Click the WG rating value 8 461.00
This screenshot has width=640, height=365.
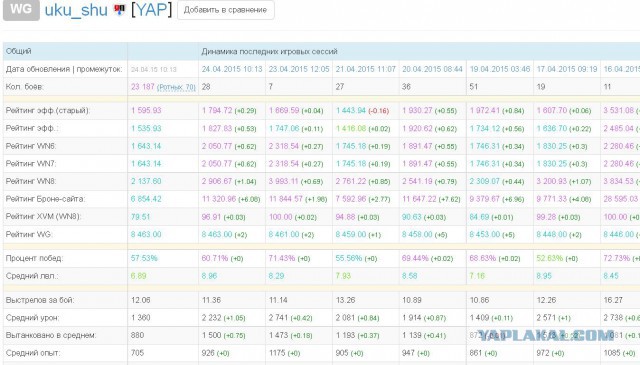click(284, 234)
